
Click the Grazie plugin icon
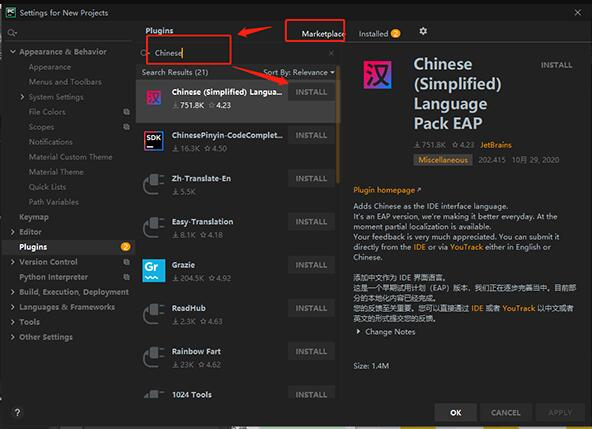pyautogui.click(x=154, y=270)
